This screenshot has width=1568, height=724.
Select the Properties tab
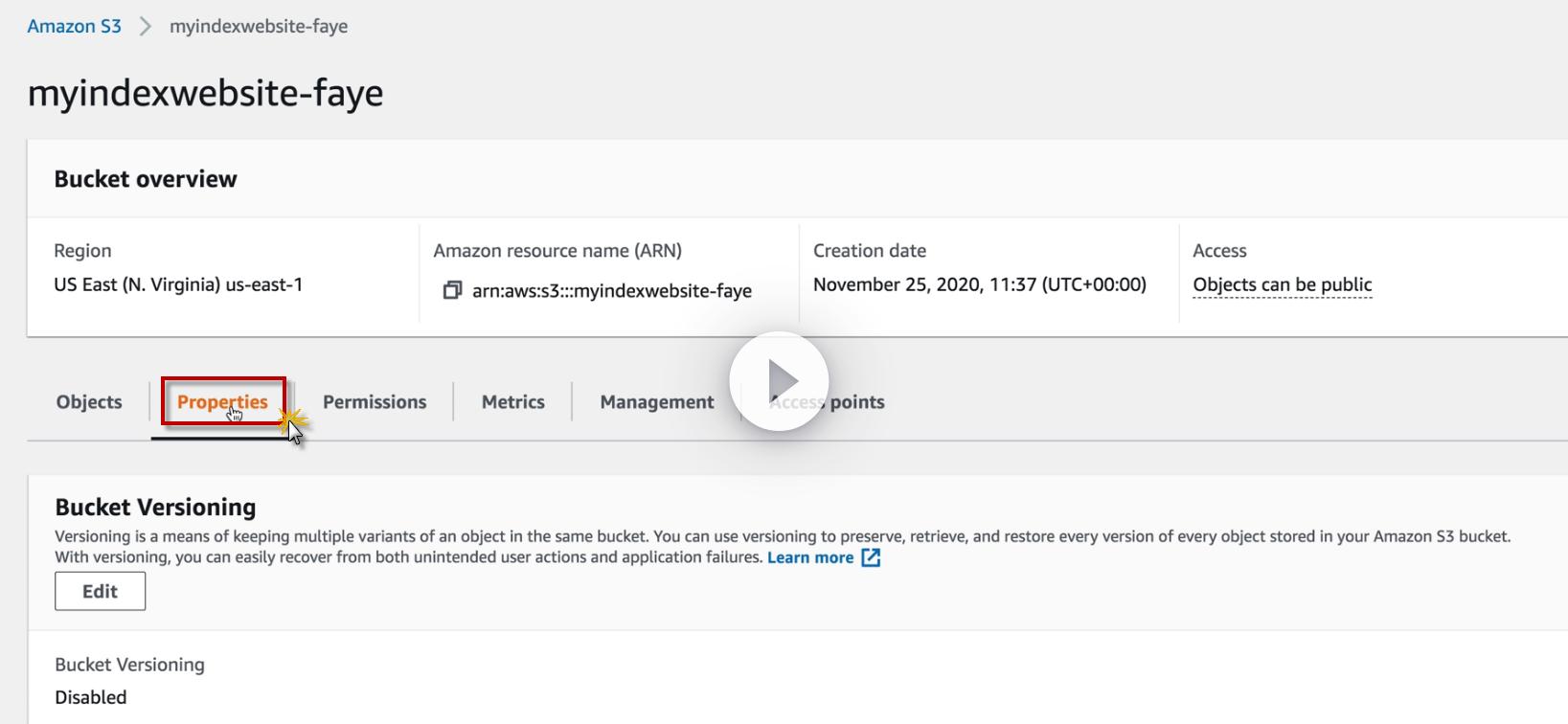pos(222,402)
